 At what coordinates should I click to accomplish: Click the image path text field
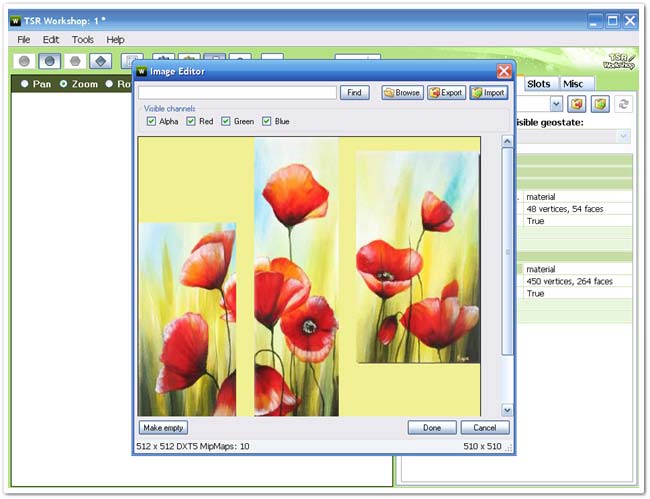click(x=236, y=92)
